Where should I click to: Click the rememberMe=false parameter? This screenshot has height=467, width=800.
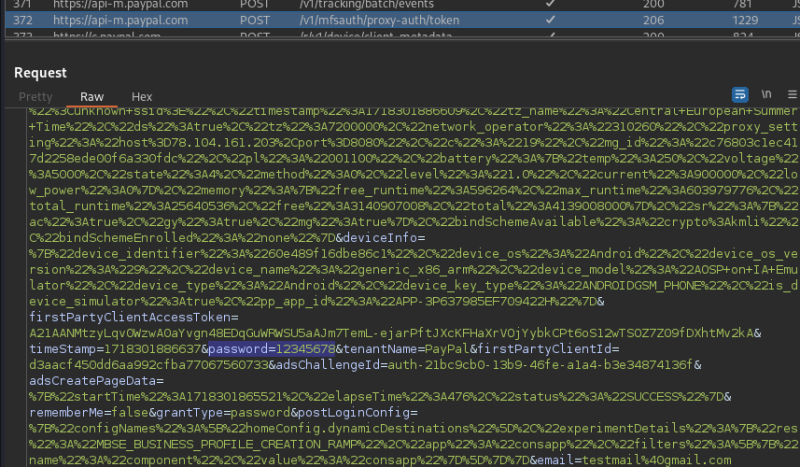pyautogui.click(x=89, y=412)
